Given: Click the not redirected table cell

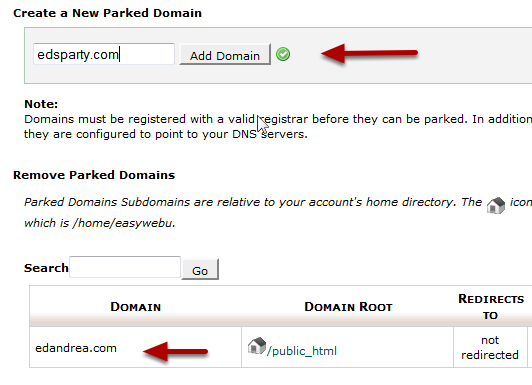Looking at the screenshot, I should tap(490, 347).
